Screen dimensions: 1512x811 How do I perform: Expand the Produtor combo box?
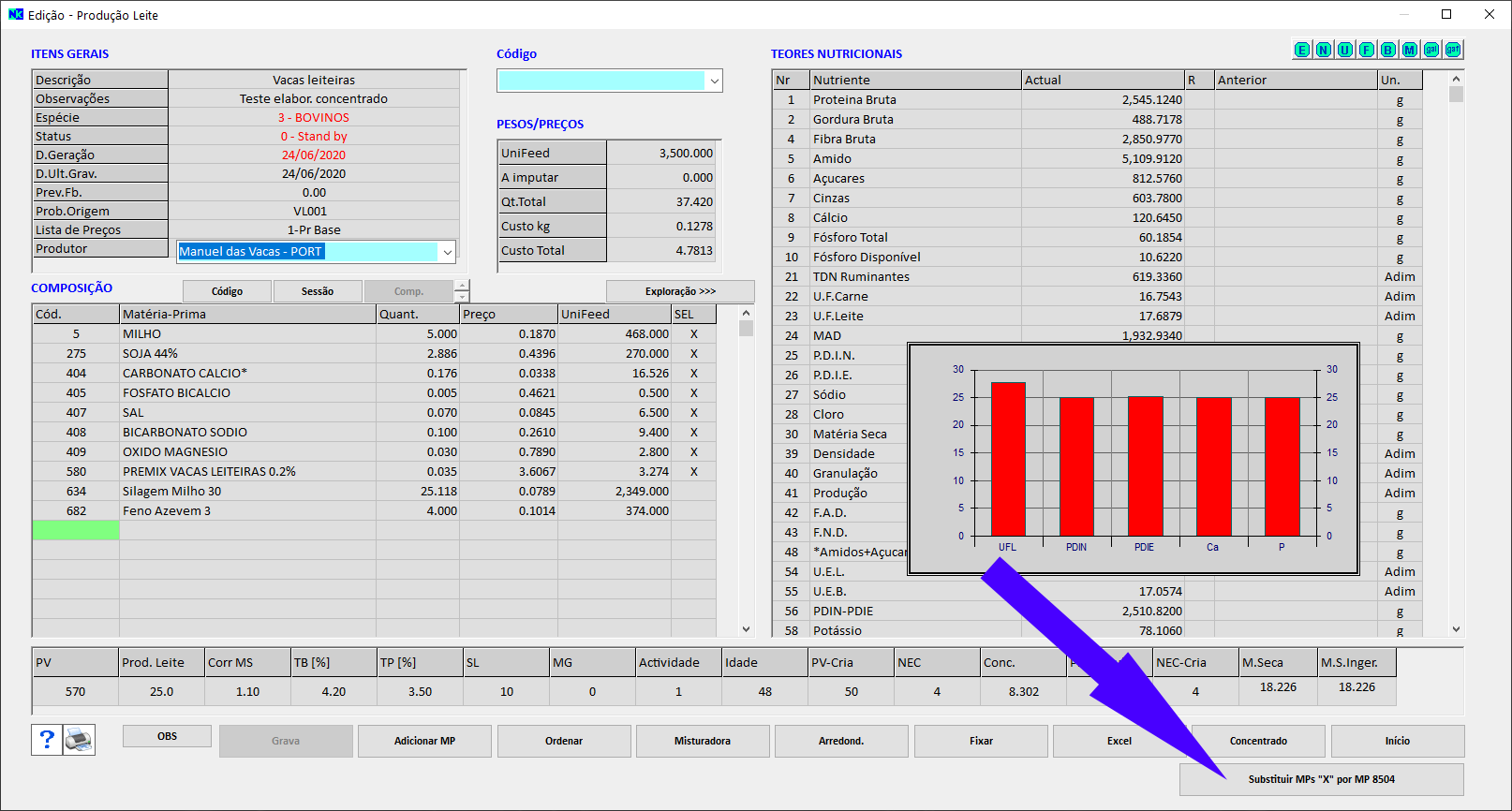[x=448, y=252]
